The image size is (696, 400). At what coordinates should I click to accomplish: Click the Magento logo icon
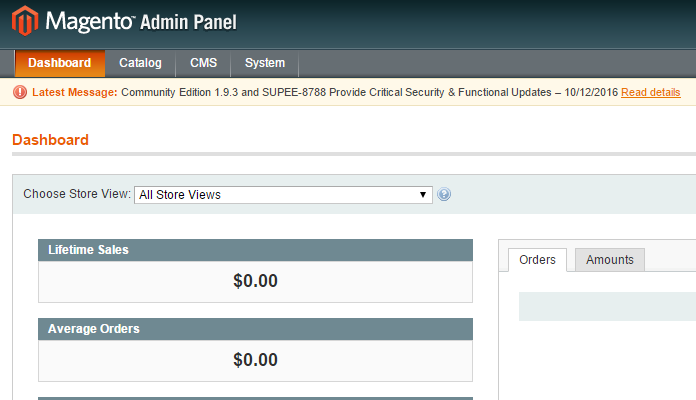pos(25,20)
